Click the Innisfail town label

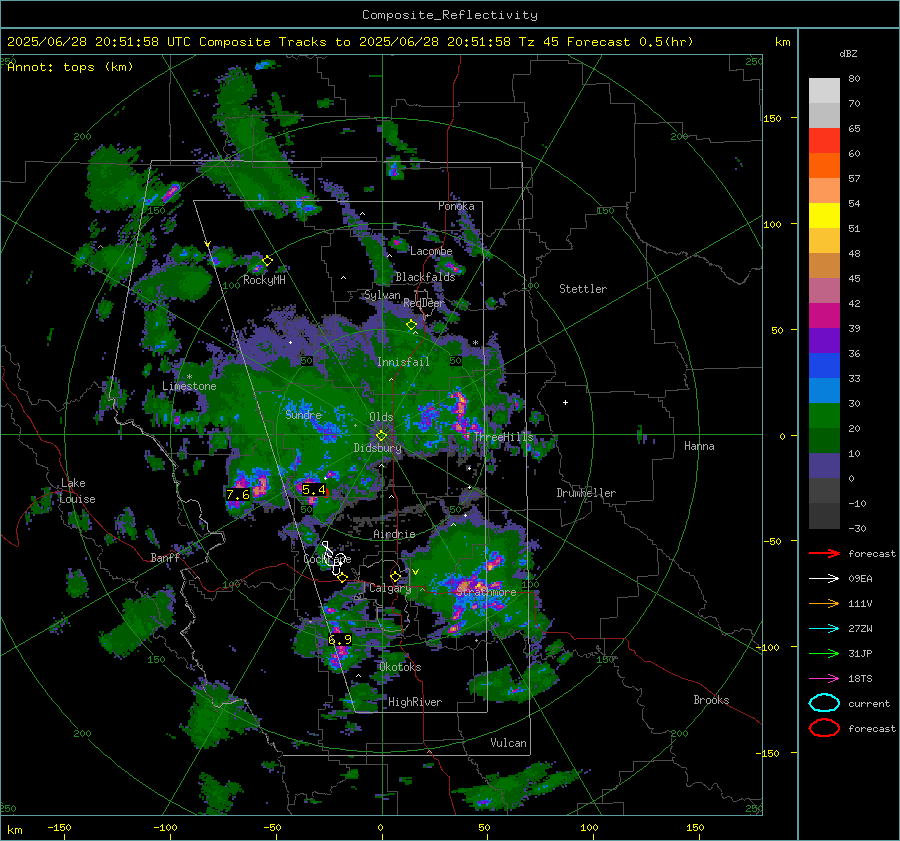coord(403,362)
